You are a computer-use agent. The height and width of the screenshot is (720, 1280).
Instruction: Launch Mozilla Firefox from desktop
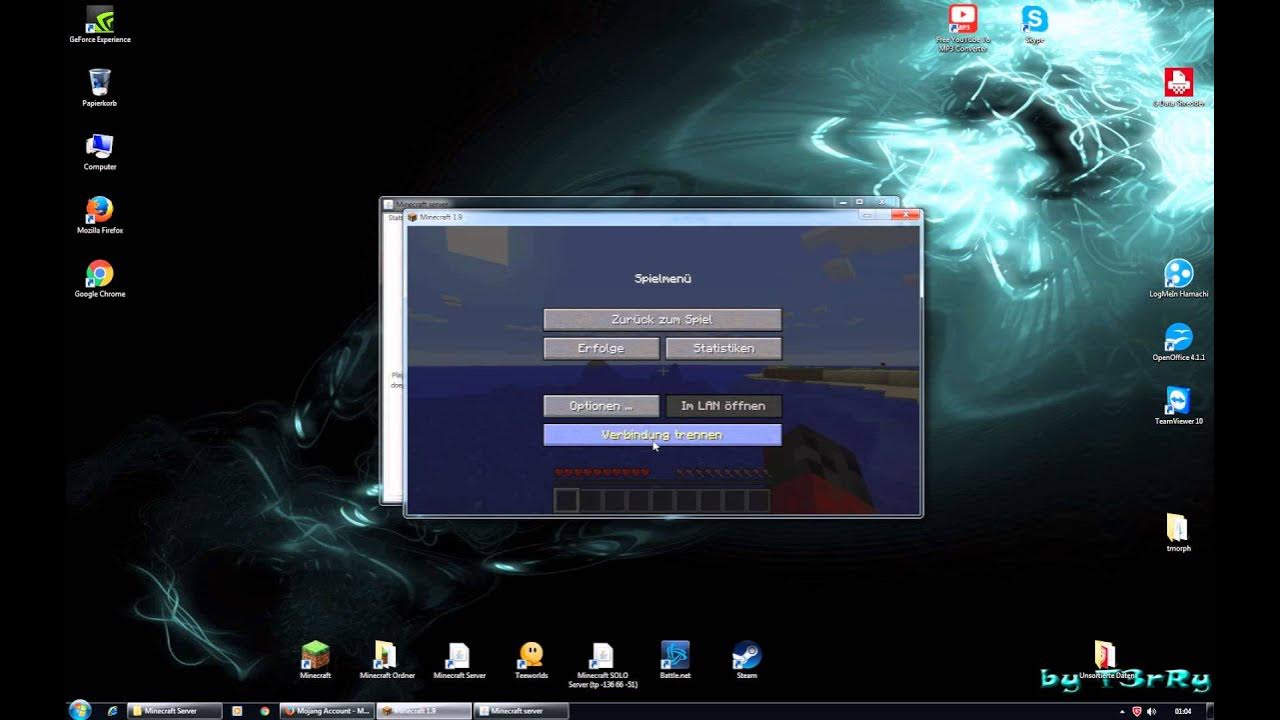point(100,215)
